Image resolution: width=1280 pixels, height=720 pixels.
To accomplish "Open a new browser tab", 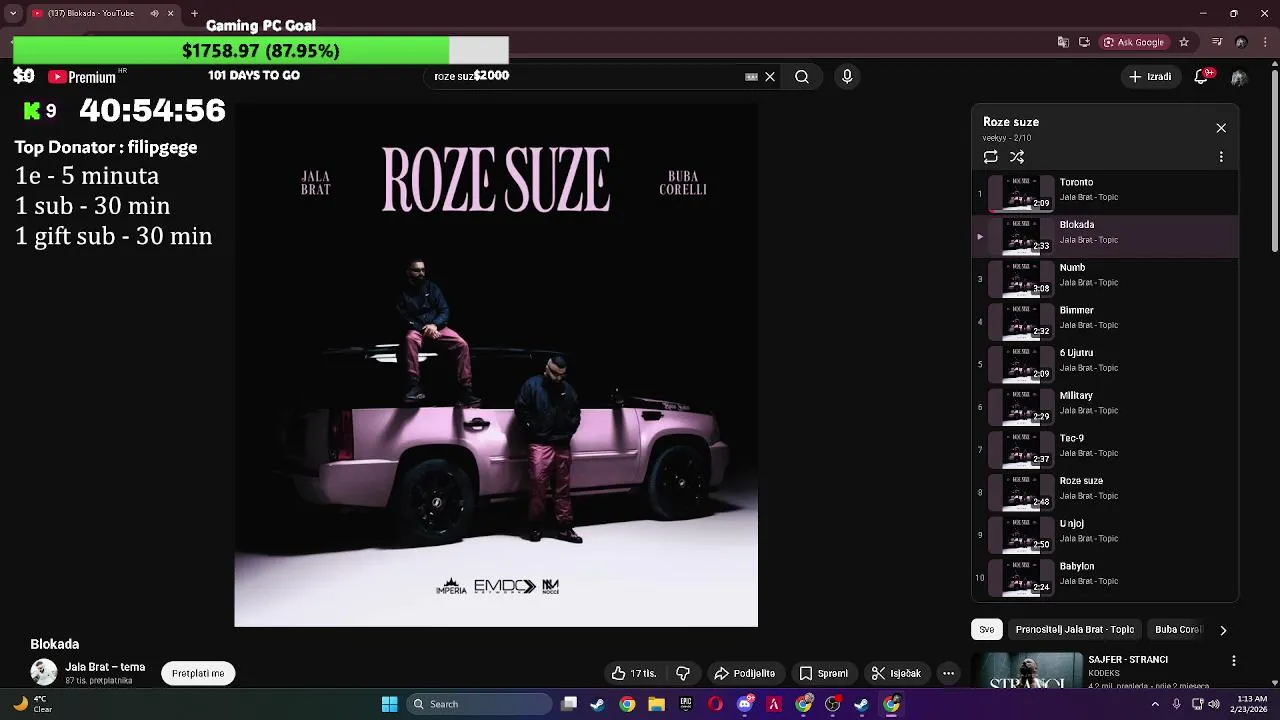I will (x=194, y=13).
